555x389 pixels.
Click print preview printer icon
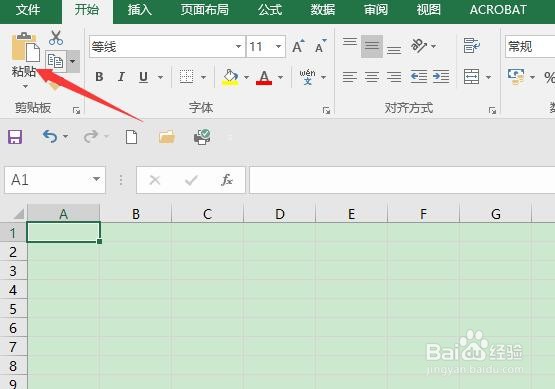click(202, 137)
